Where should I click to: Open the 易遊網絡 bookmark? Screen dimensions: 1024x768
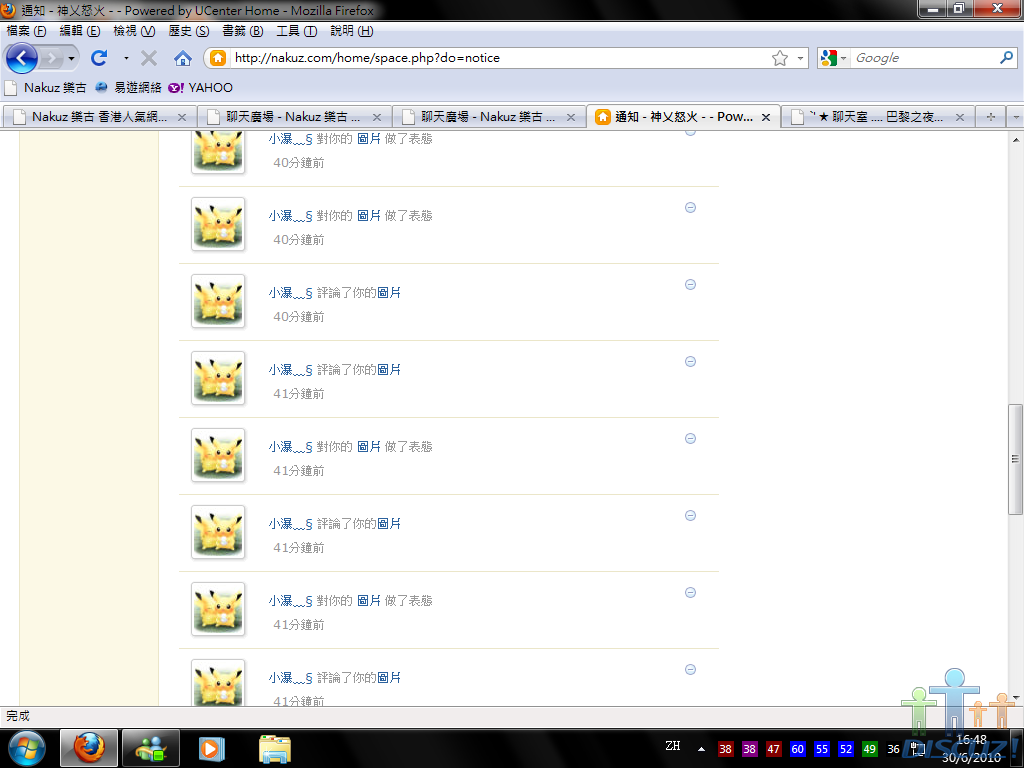pos(128,88)
